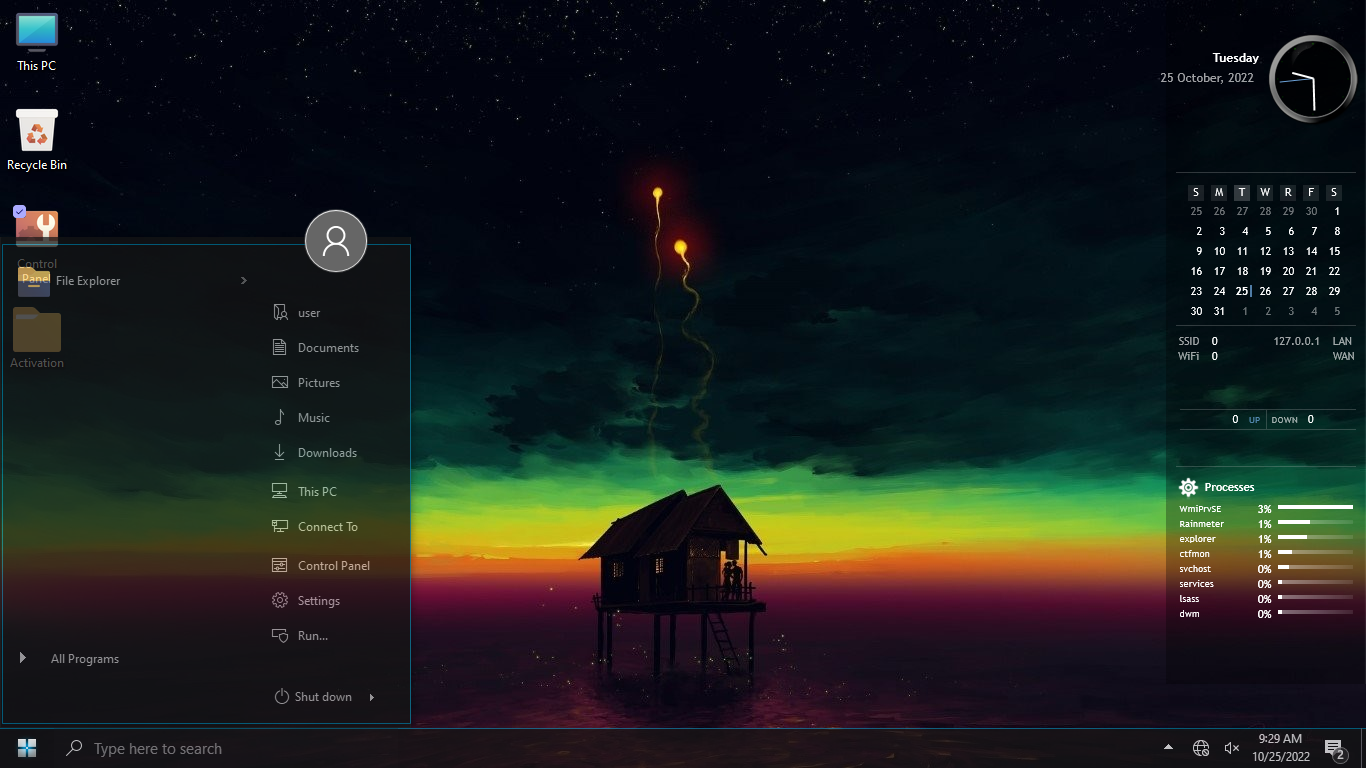
Task: Click the Run icon in Start menu
Action: pyautogui.click(x=280, y=635)
